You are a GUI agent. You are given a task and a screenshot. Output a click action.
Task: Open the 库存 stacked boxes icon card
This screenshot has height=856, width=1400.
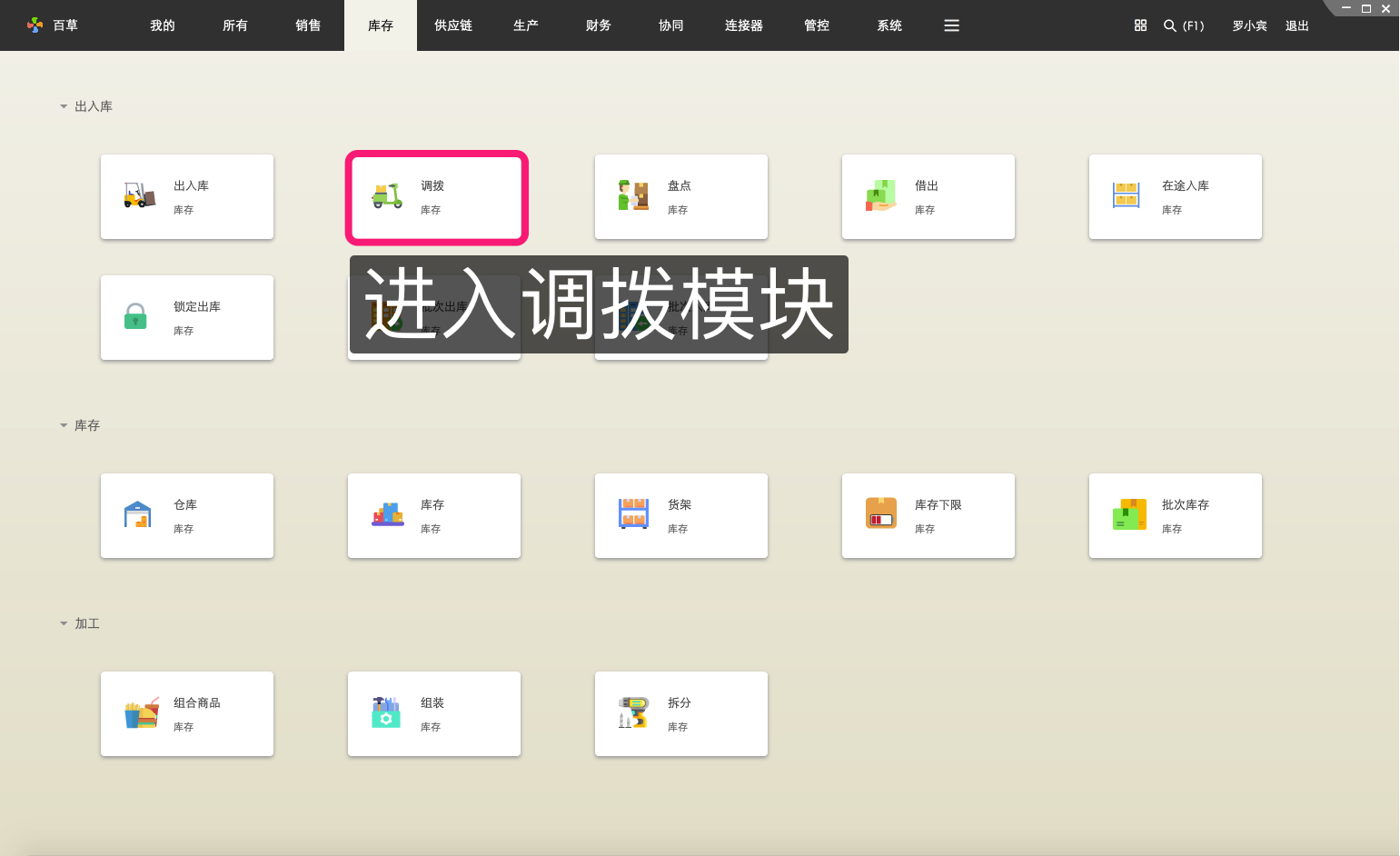(434, 516)
